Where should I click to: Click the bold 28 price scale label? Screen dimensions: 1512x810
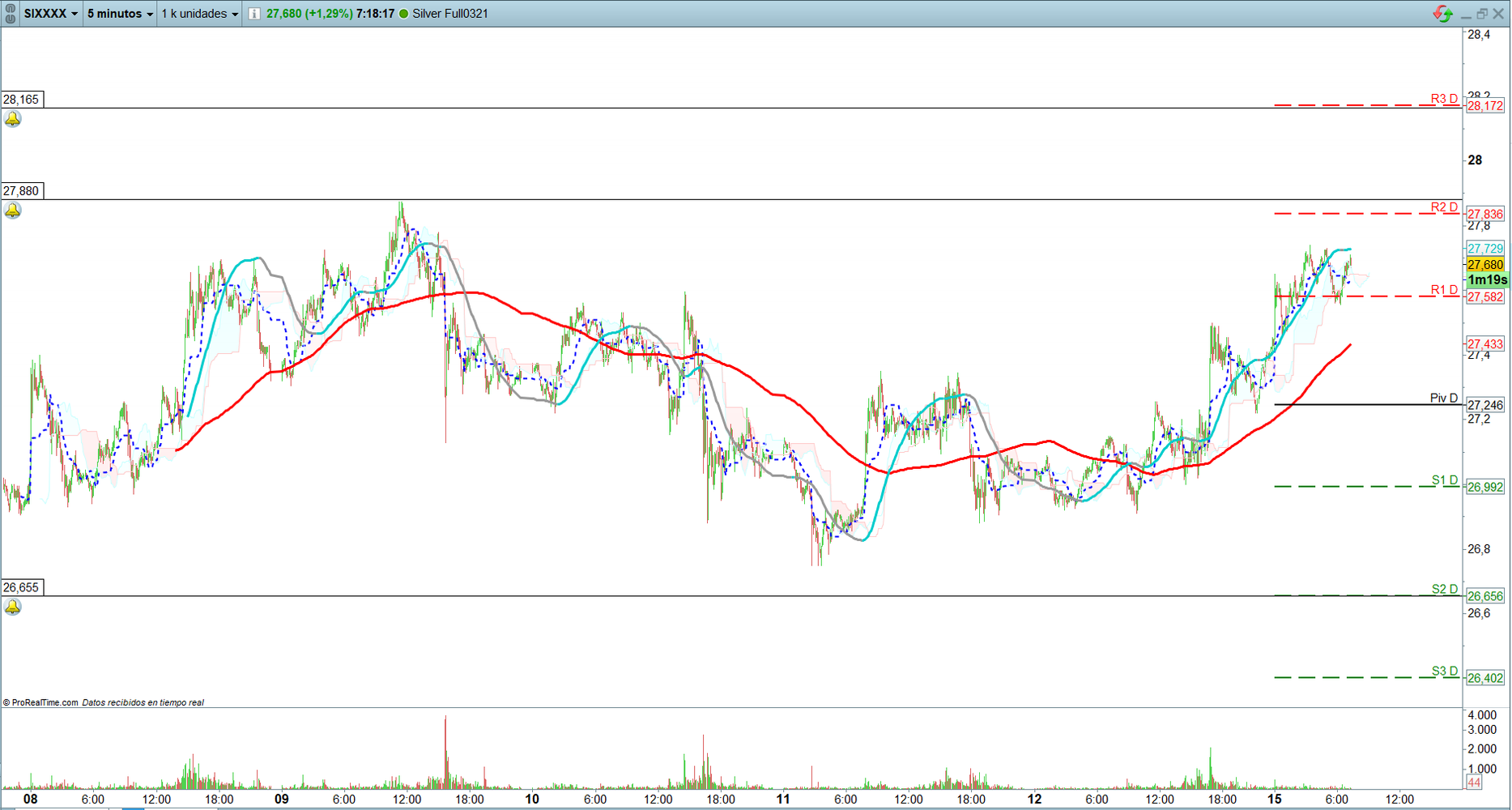pos(1476,160)
